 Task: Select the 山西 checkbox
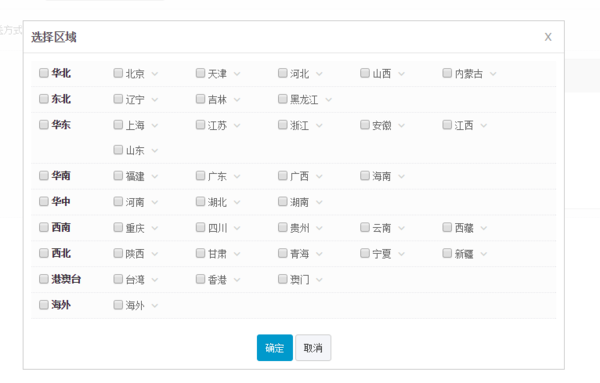365,73
